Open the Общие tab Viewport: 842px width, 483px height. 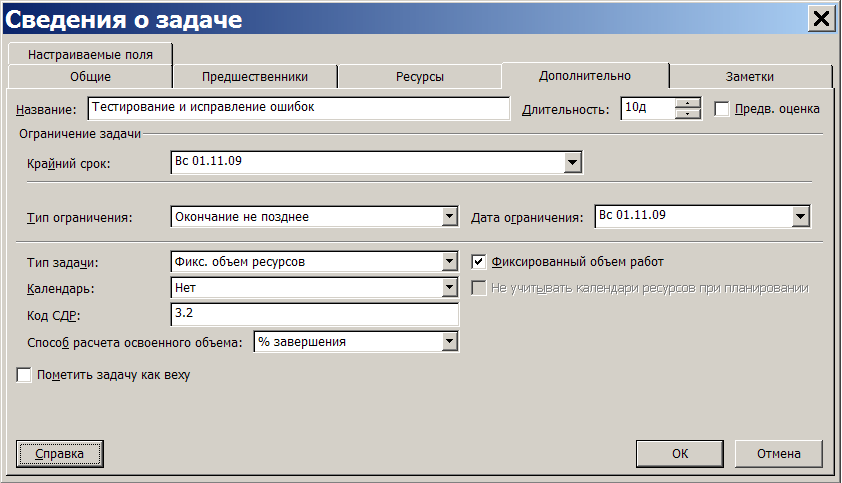pyautogui.click(x=90, y=77)
